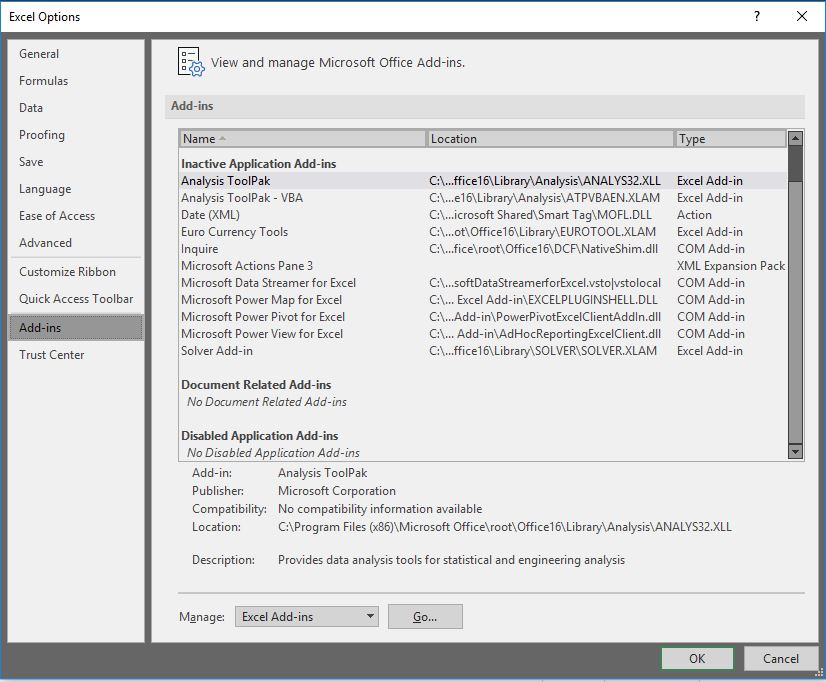
Task: Click No compatibility information available text
Action: [380, 509]
